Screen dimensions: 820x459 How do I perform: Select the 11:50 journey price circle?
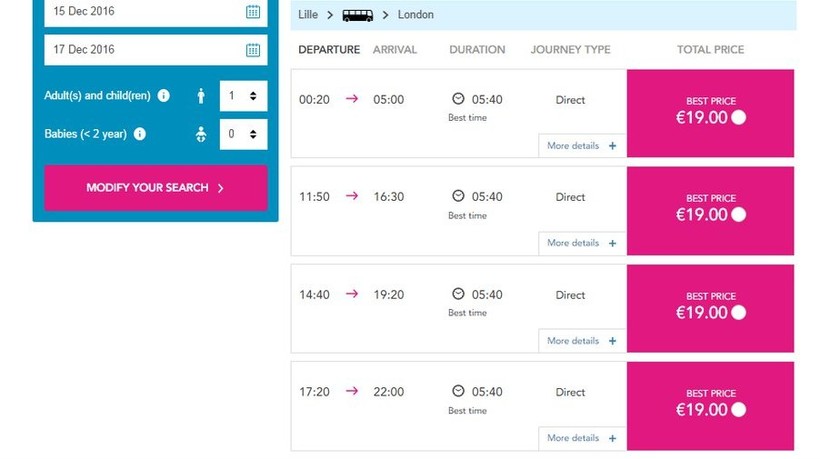pyautogui.click(x=739, y=214)
